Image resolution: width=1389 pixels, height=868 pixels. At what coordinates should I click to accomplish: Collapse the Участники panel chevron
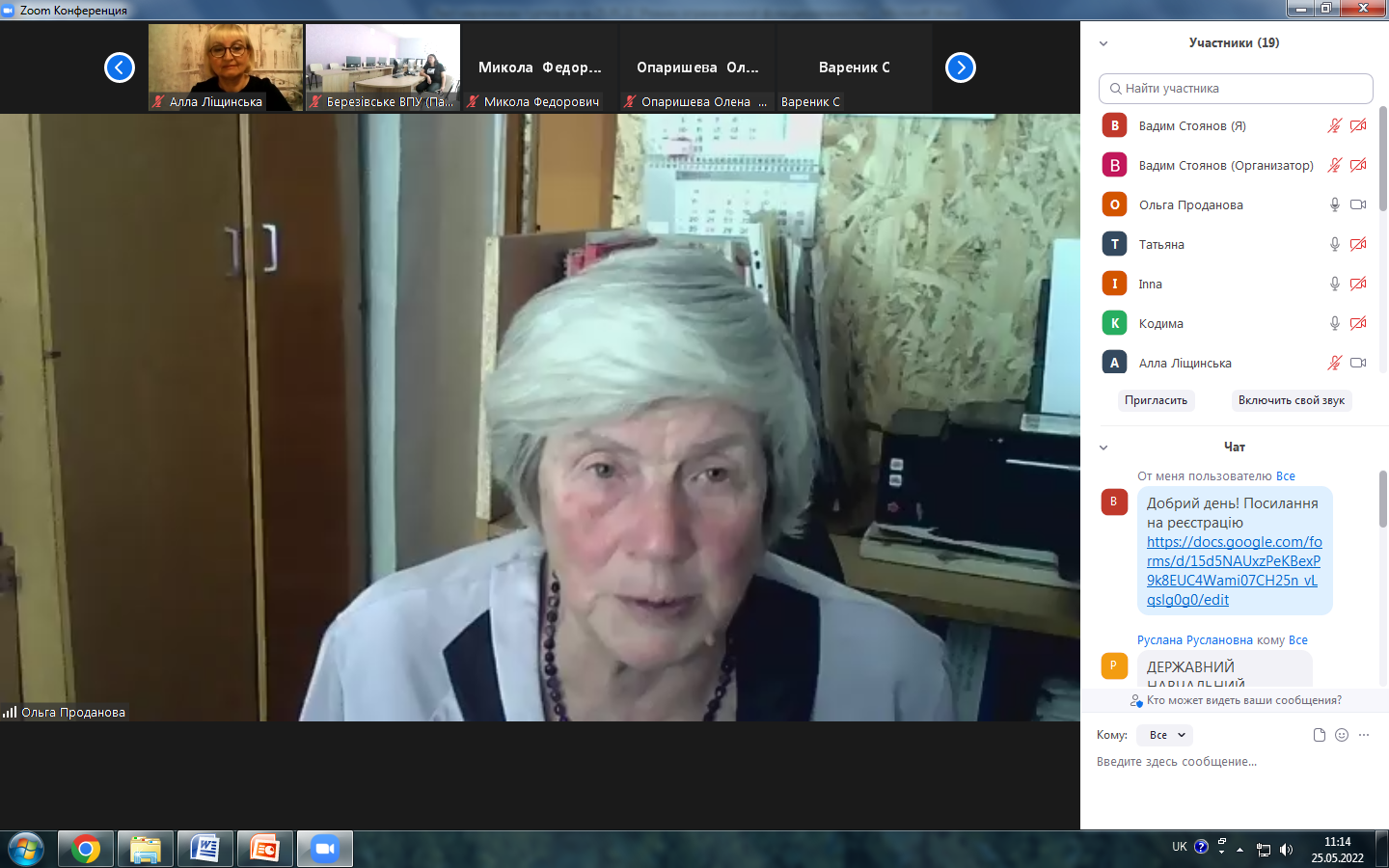1103,43
